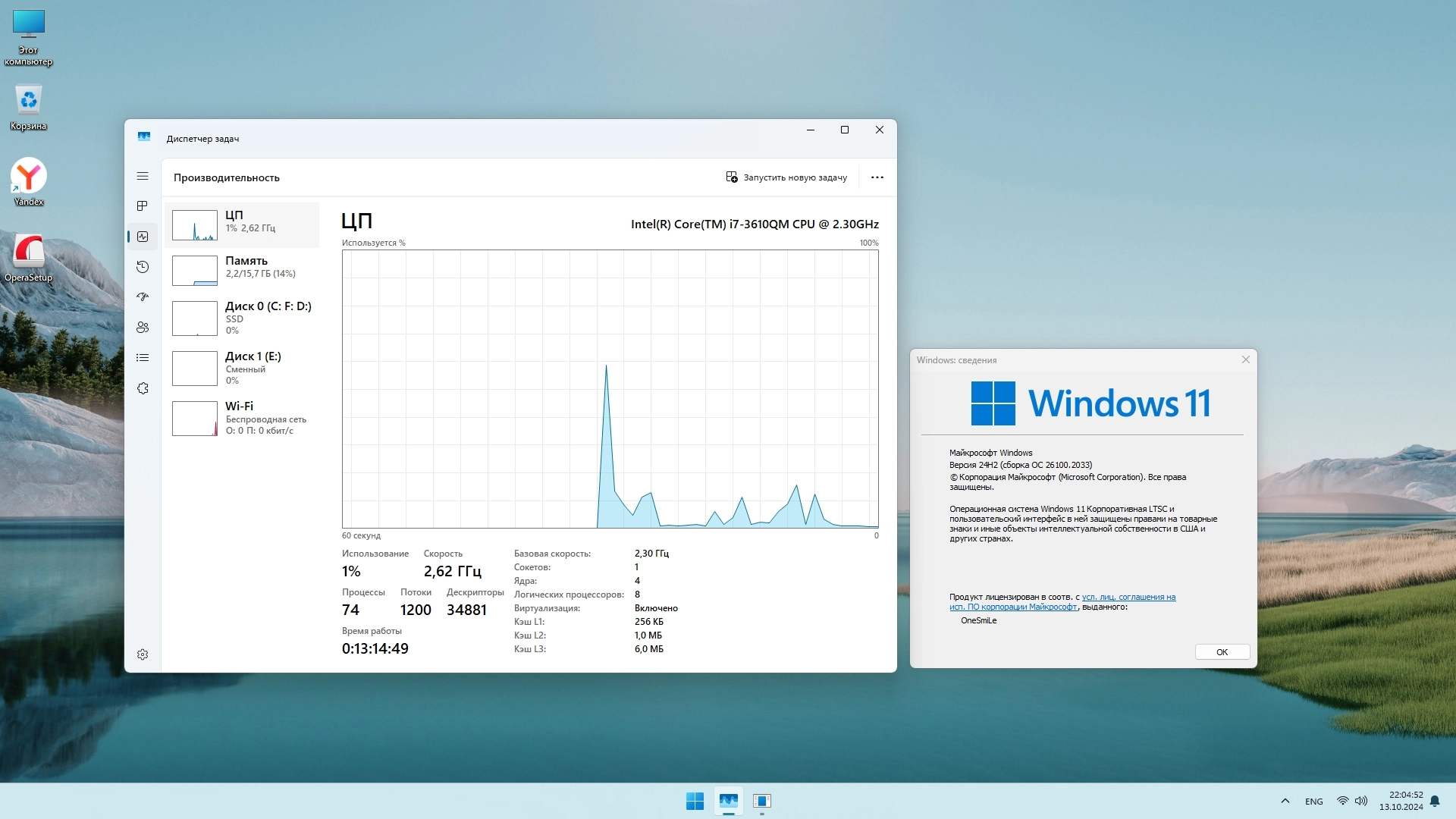
Task: Open the Microsoft license terms link
Action: (1128, 598)
